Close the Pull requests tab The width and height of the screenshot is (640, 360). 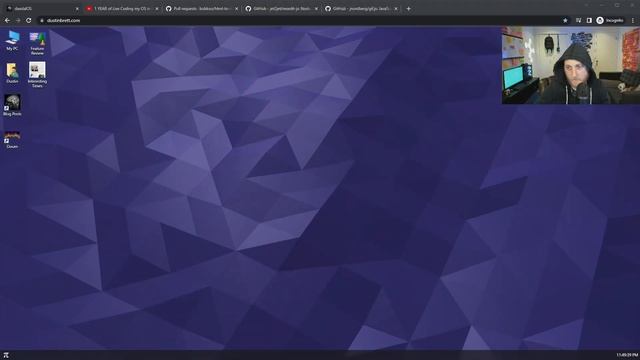(236, 9)
